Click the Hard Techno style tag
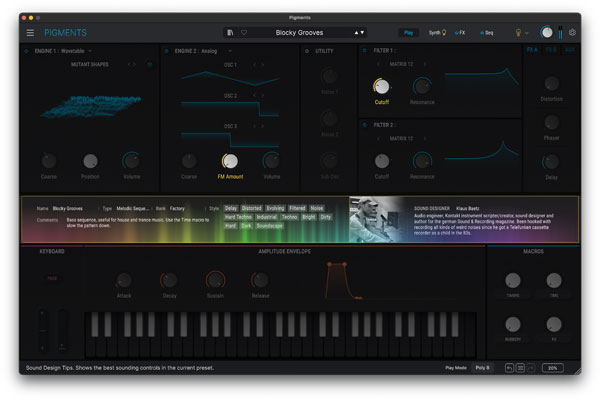Screen dimensions: 600x400 (238, 217)
